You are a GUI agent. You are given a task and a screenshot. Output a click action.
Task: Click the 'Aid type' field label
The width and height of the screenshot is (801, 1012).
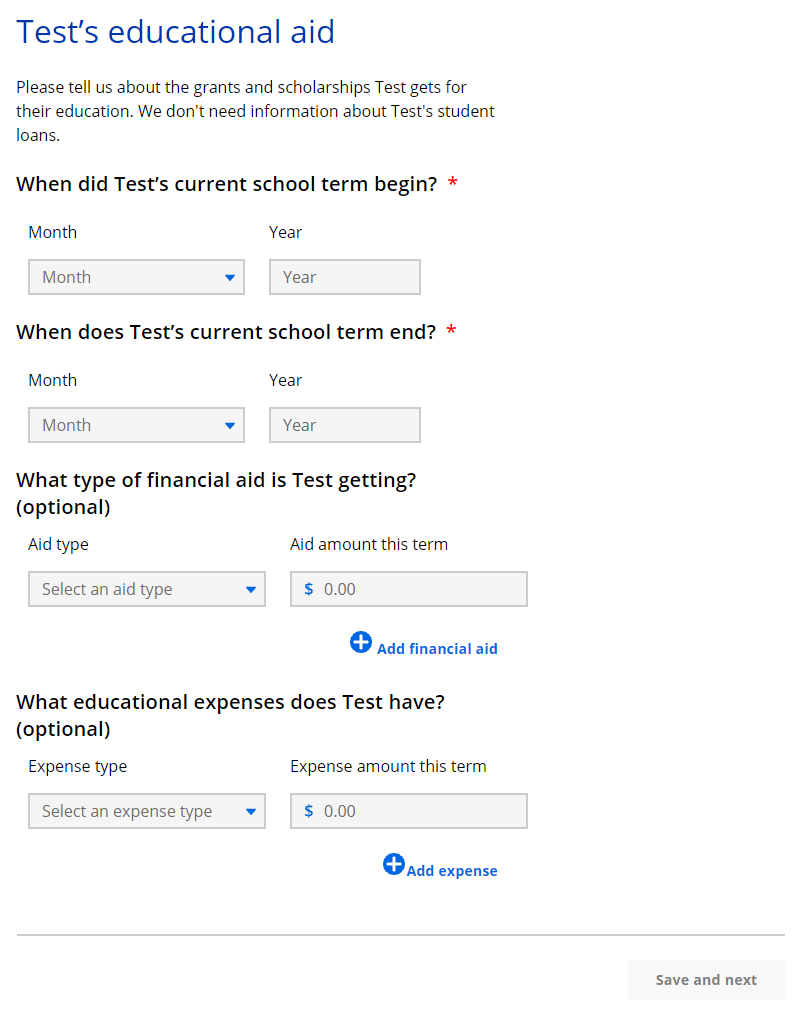pos(58,544)
